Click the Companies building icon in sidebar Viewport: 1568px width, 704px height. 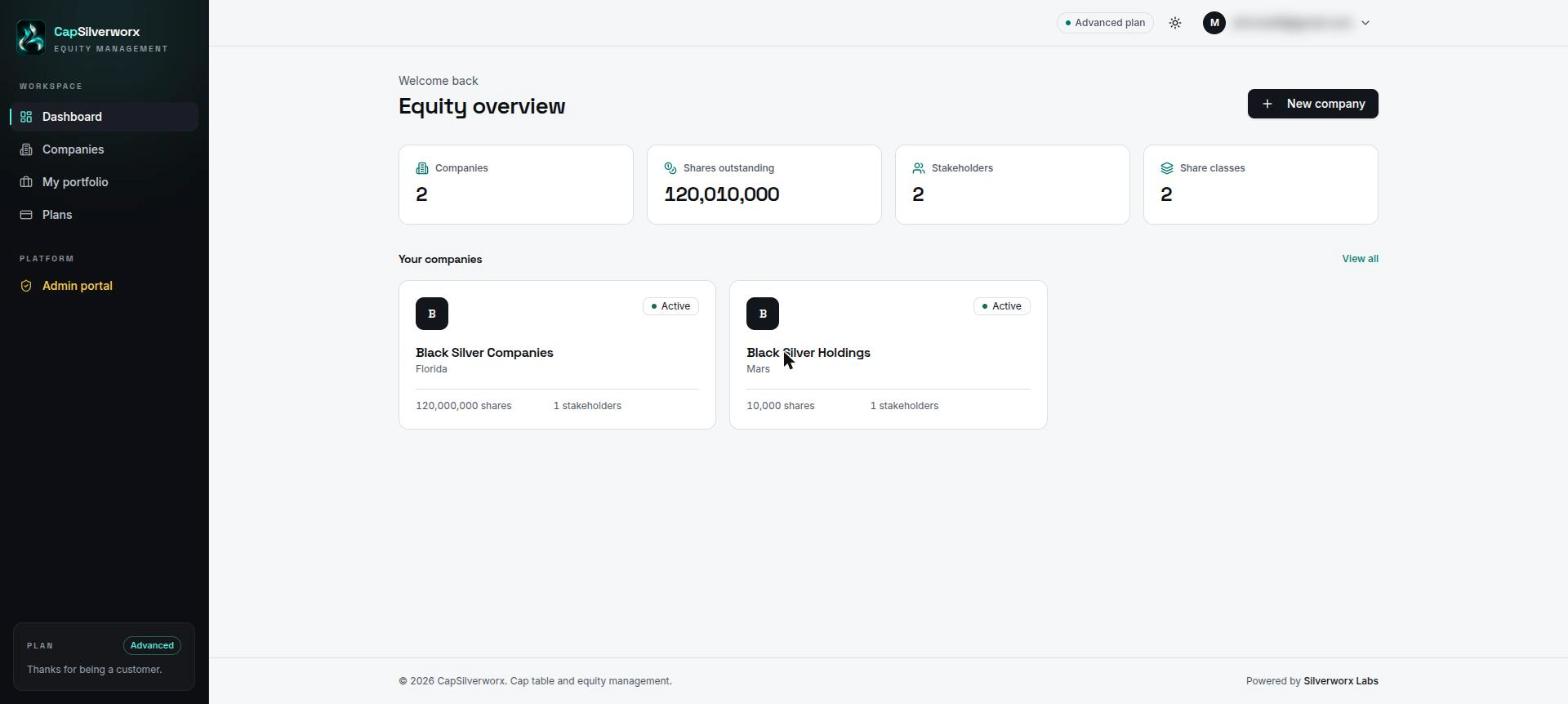point(26,150)
